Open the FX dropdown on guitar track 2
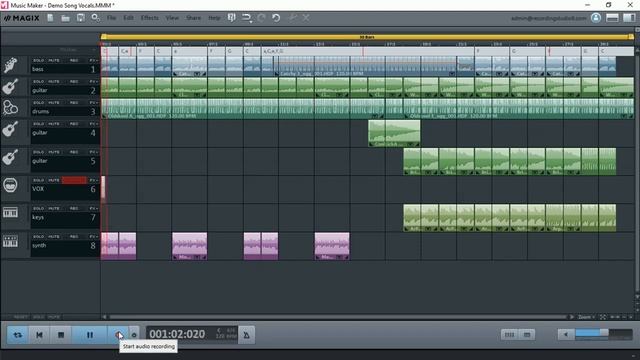Image resolution: width=640 pixels, height=360 pixels. 93,82
